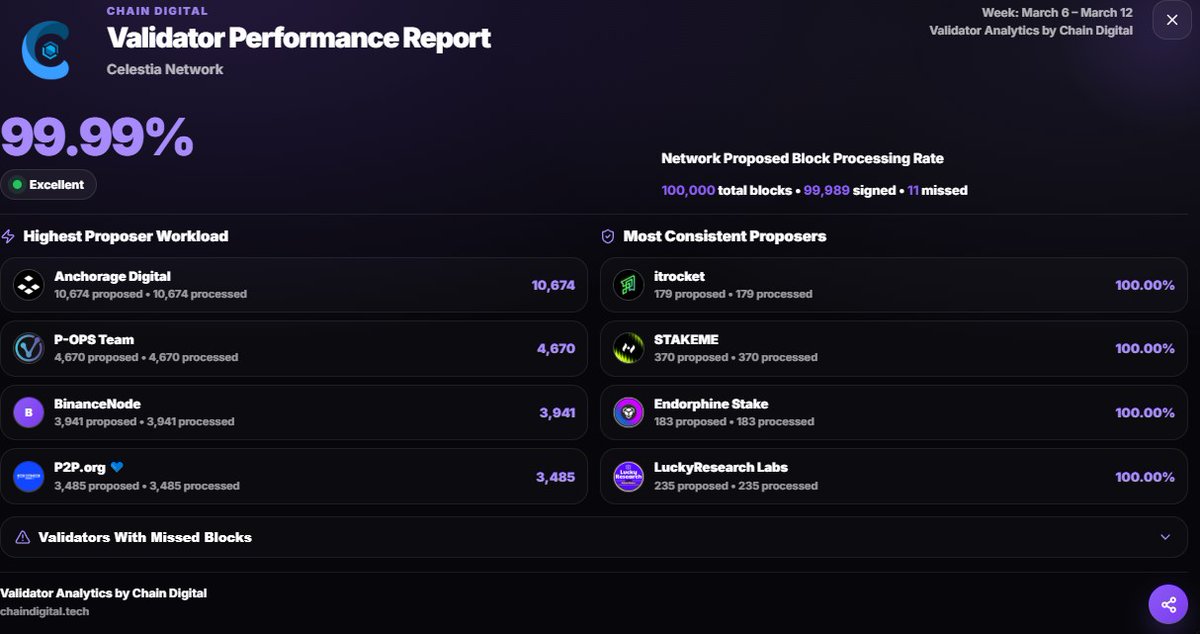The image size is (1200, 634).
Task: Click the Highest Proposer Workload heading
Action: (126, 237)
